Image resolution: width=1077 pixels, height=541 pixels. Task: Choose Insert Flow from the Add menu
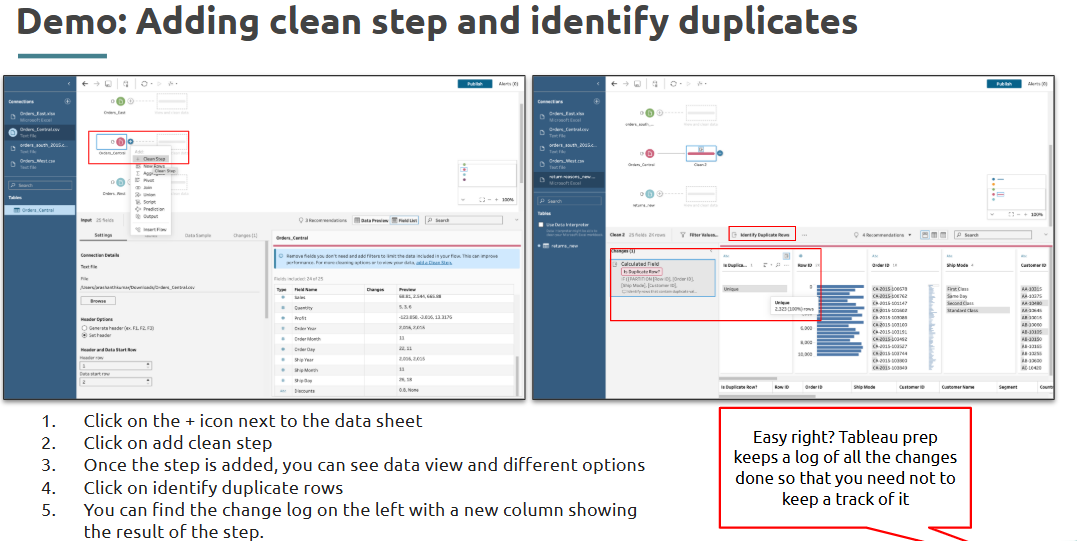point(151,229)
